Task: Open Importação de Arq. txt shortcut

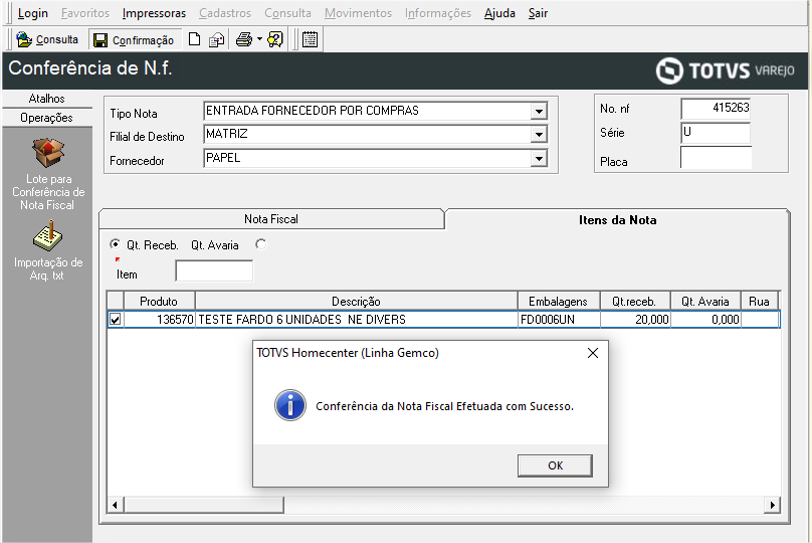Action: [x=48, y=251]
